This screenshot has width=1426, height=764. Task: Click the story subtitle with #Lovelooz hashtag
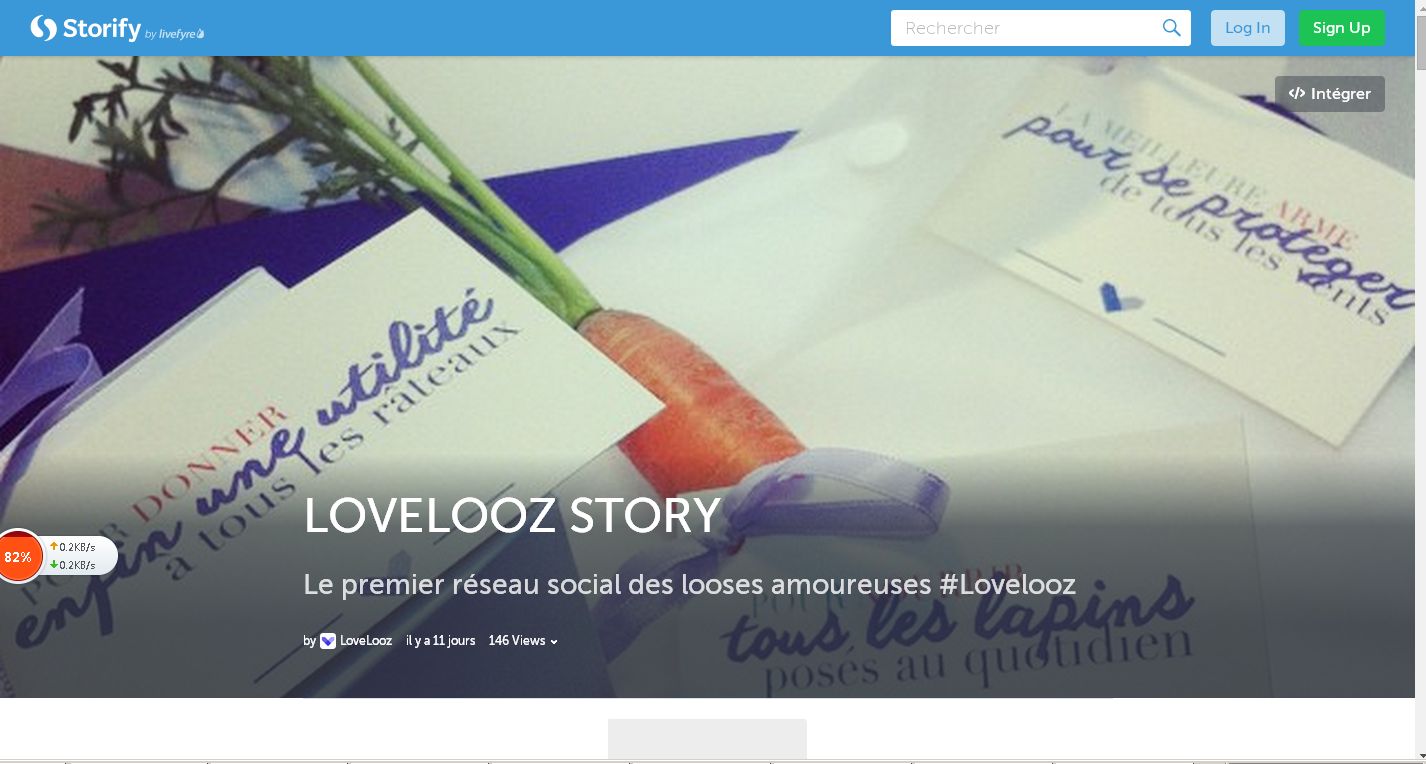point(690,585)
